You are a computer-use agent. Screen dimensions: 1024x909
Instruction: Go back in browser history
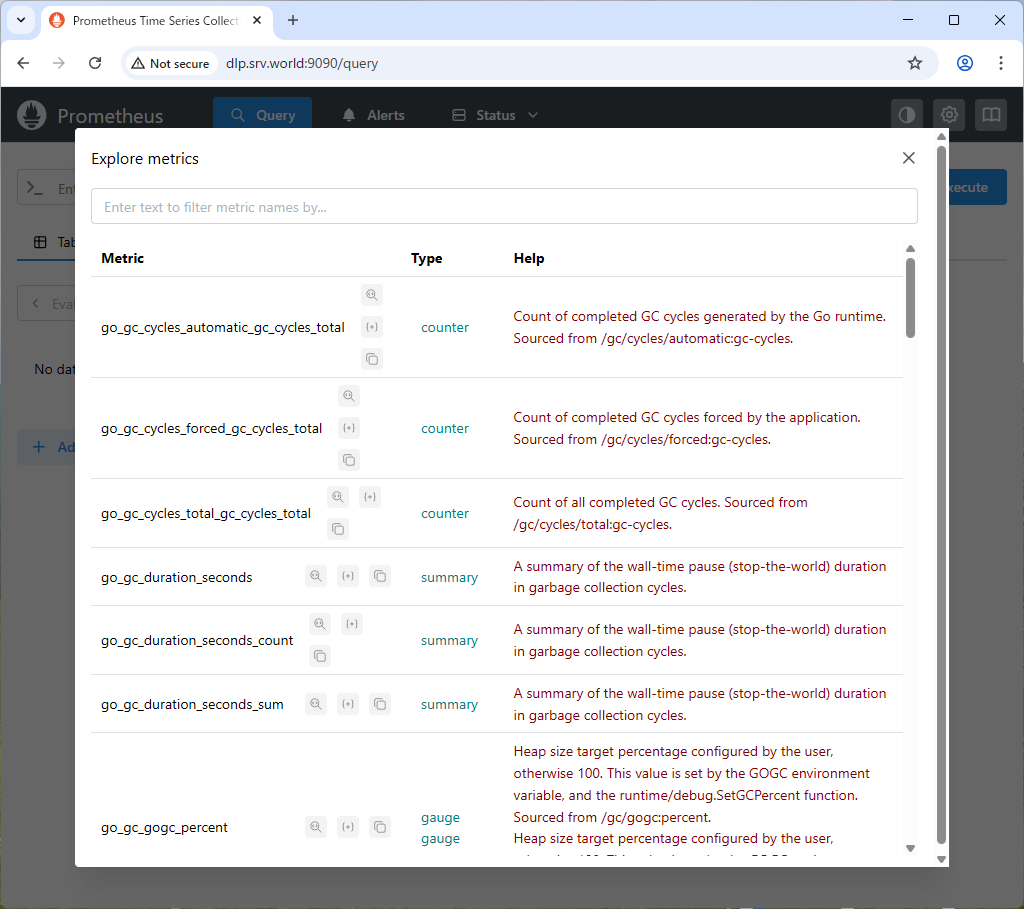[x=24, y=63]
